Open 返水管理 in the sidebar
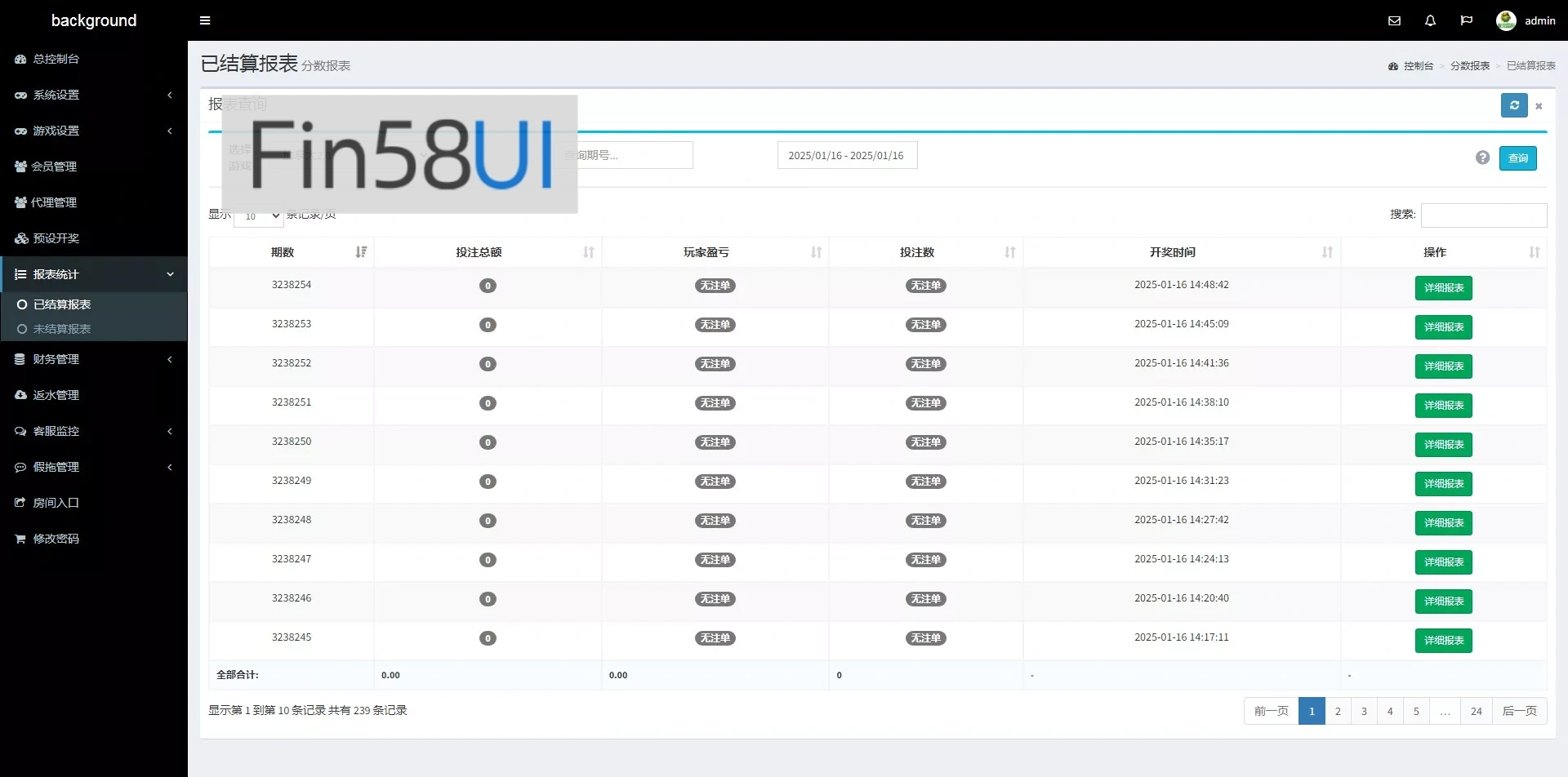Screen dimensions: 1568x777 pos(56,395)
